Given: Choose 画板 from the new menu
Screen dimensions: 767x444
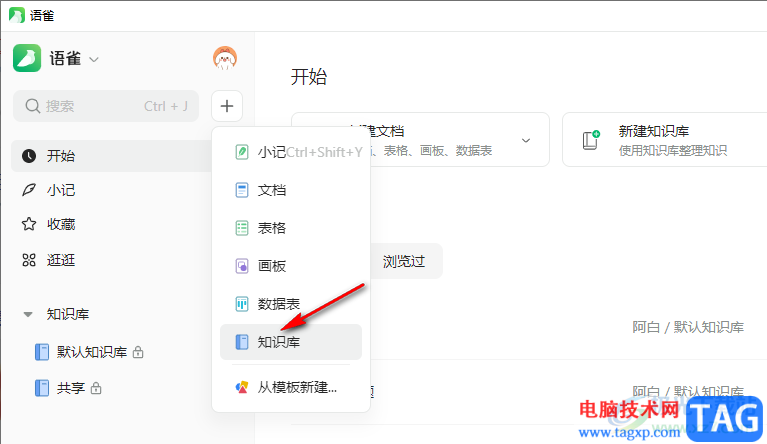Looking at the screenshot, I should [x=291, y=266].
